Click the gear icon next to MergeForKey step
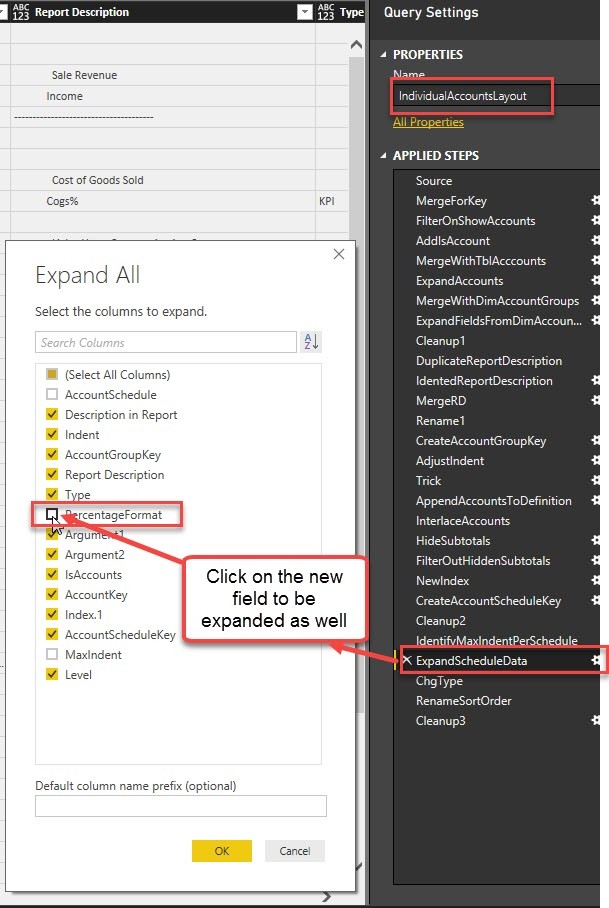Image resolution: width=609 pixels, height=908 pixels. pyautogui.click(x=595, y=200)
